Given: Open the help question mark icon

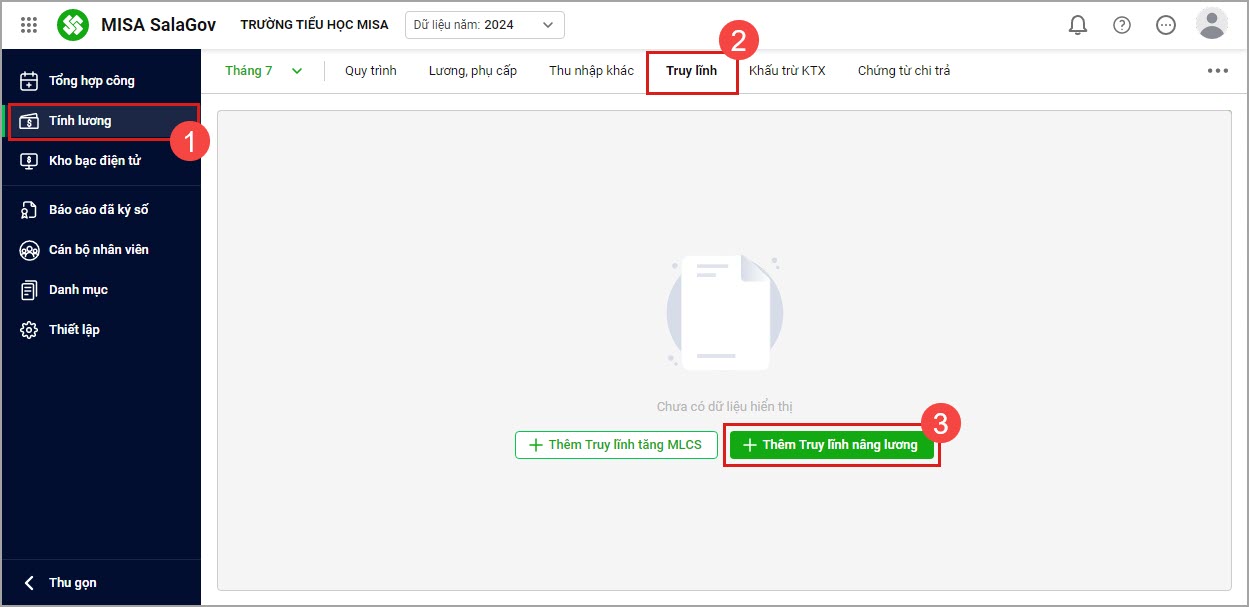Looking at the screenshot, I should click(x=1122, y=25).
